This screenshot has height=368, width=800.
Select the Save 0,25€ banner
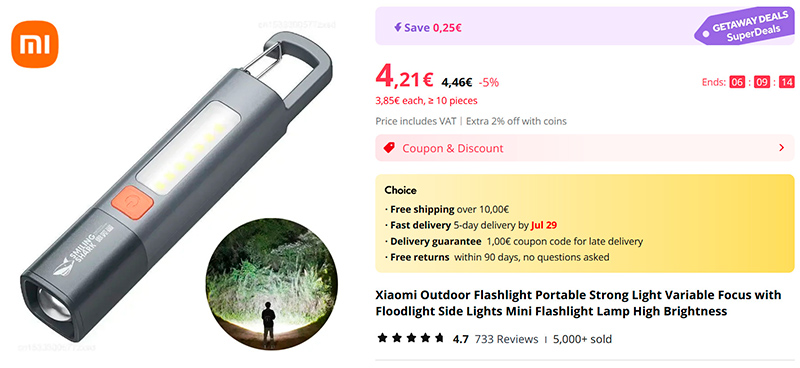tap(585, 26)
